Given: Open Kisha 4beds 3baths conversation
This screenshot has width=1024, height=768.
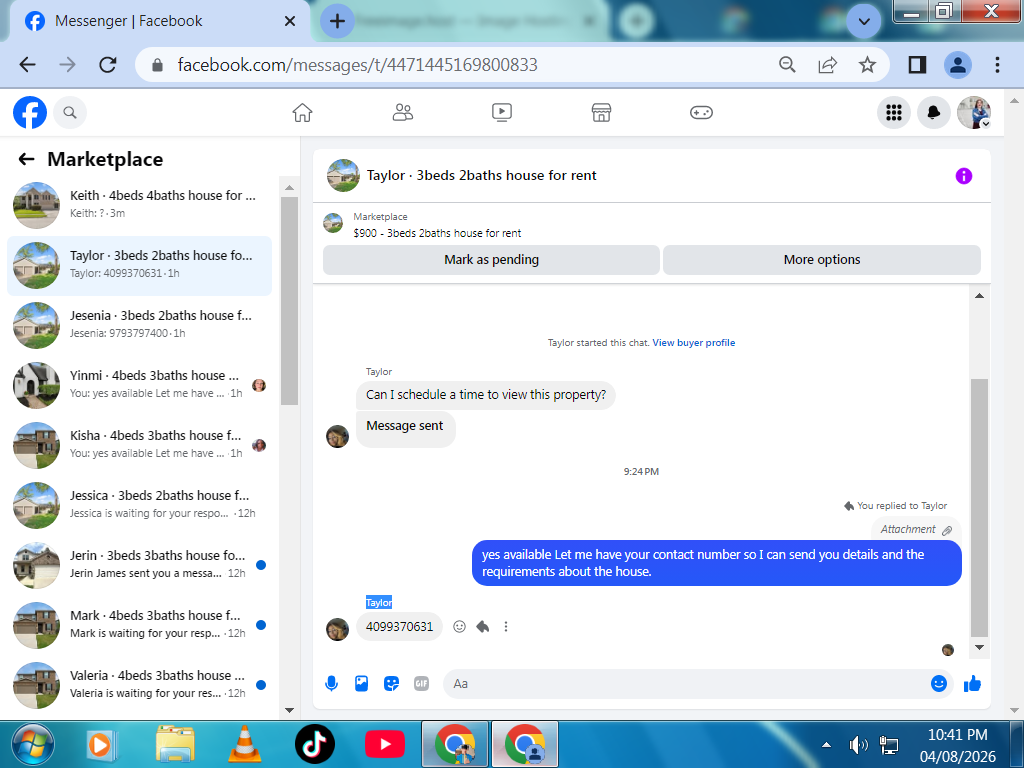Looking at the screenshot, I should pos(139,445).
